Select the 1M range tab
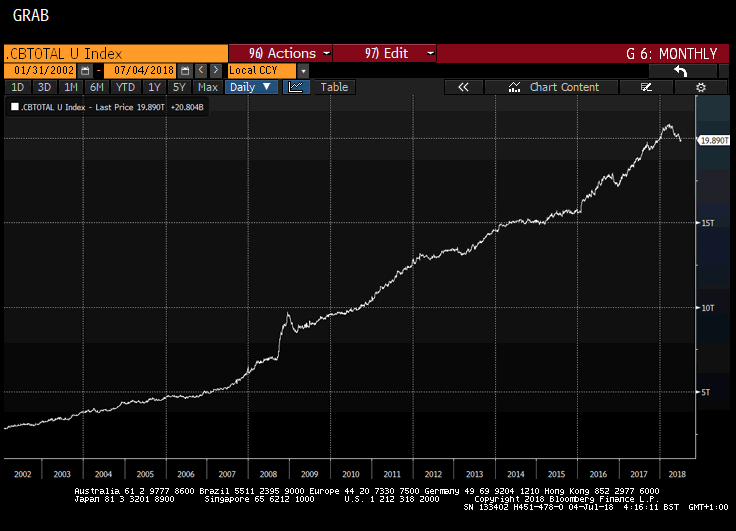 click(71, 87)
